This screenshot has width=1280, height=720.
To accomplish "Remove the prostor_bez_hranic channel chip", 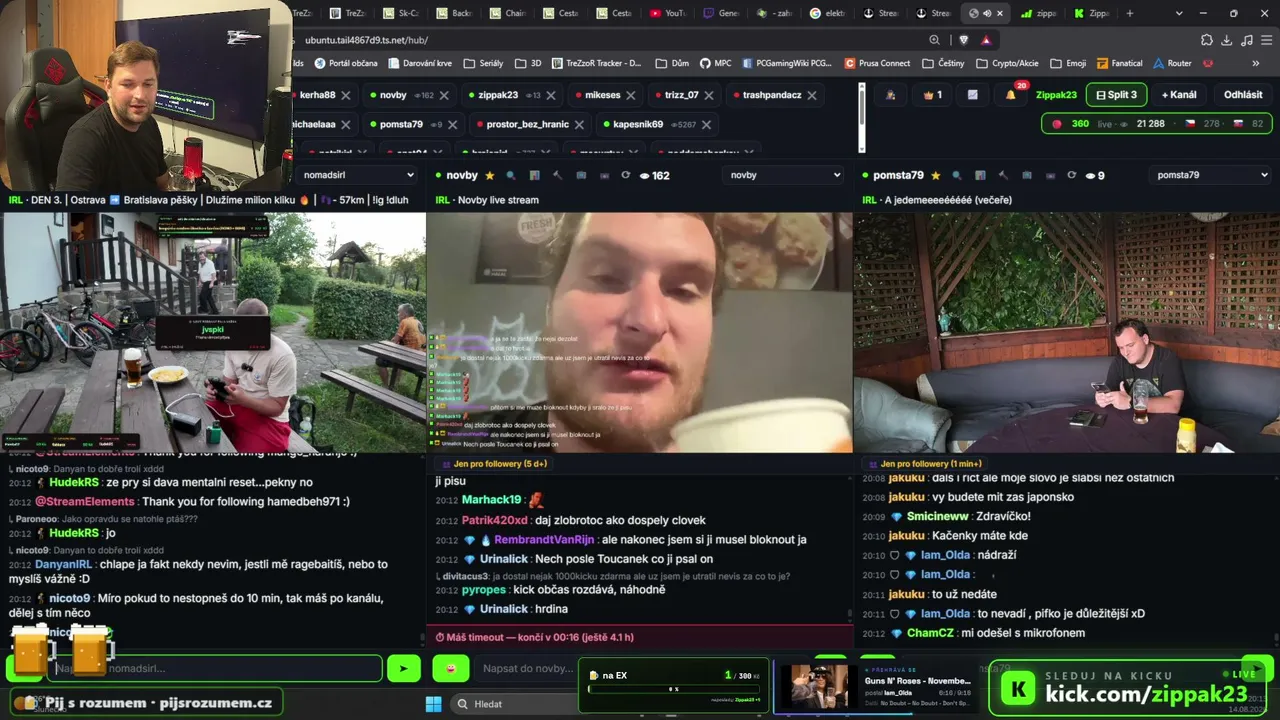I will coord(579,125).
